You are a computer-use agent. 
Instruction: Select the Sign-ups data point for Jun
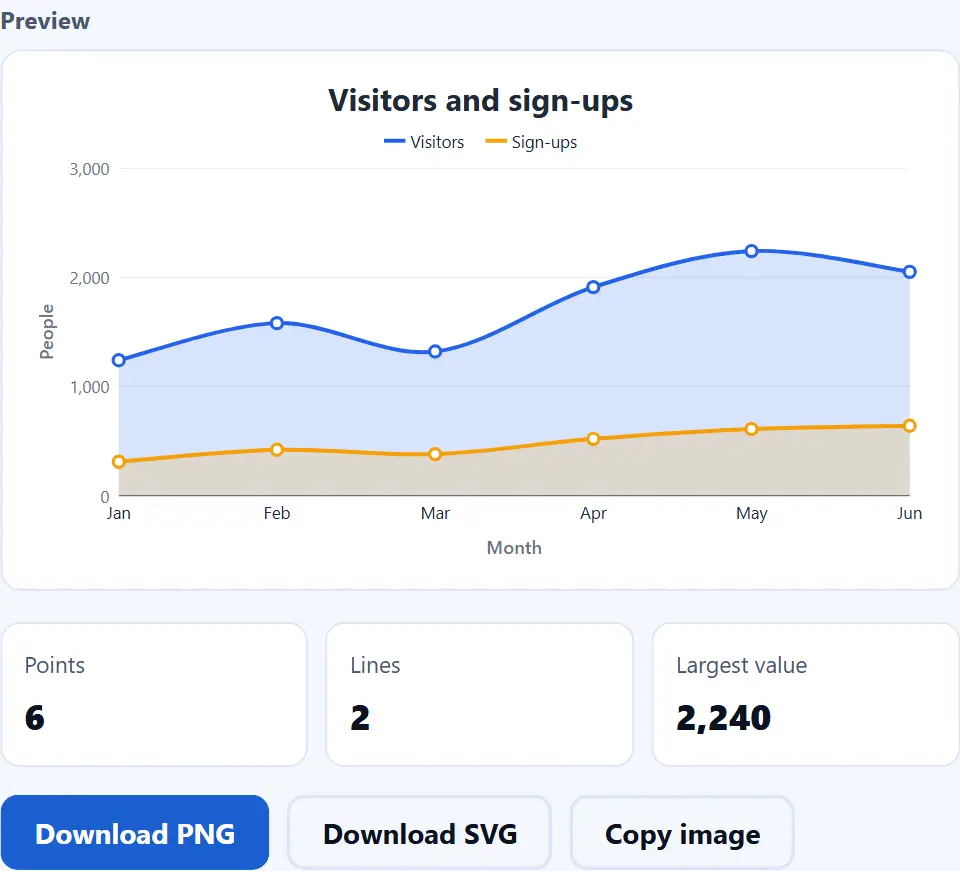click(x=909, y=425)
